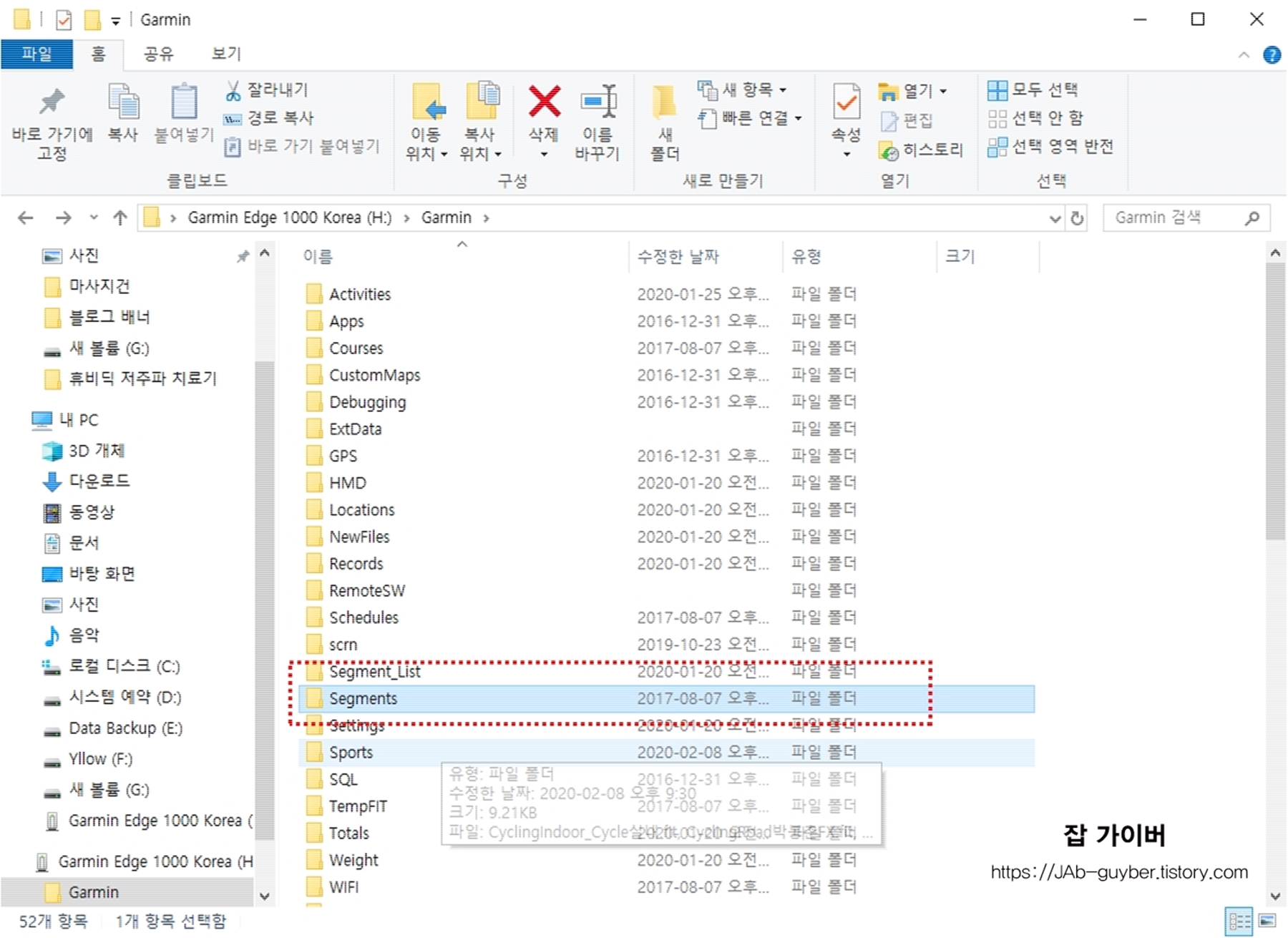
Task: Click the file list vertical scrollbar
Action: (x=1274, y=401)
